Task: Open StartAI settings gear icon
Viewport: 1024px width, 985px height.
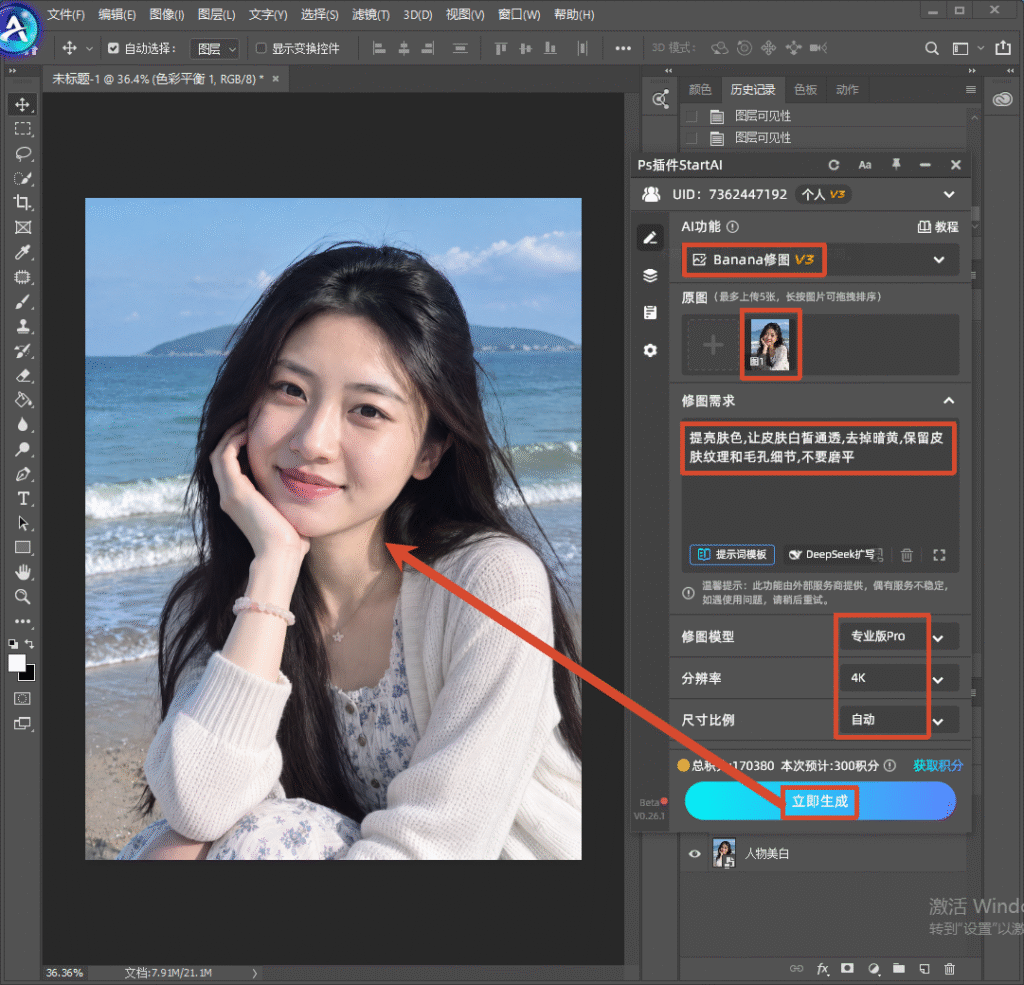Action: click(650, 351)
